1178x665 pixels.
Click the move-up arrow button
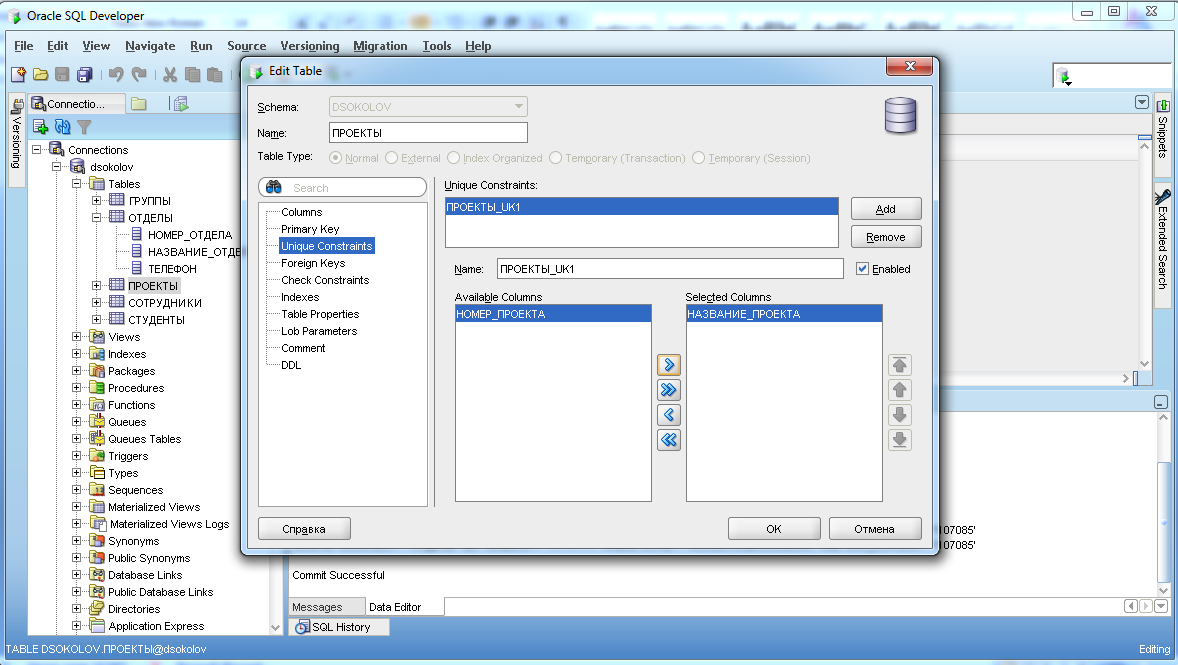[x=899, y=390]
